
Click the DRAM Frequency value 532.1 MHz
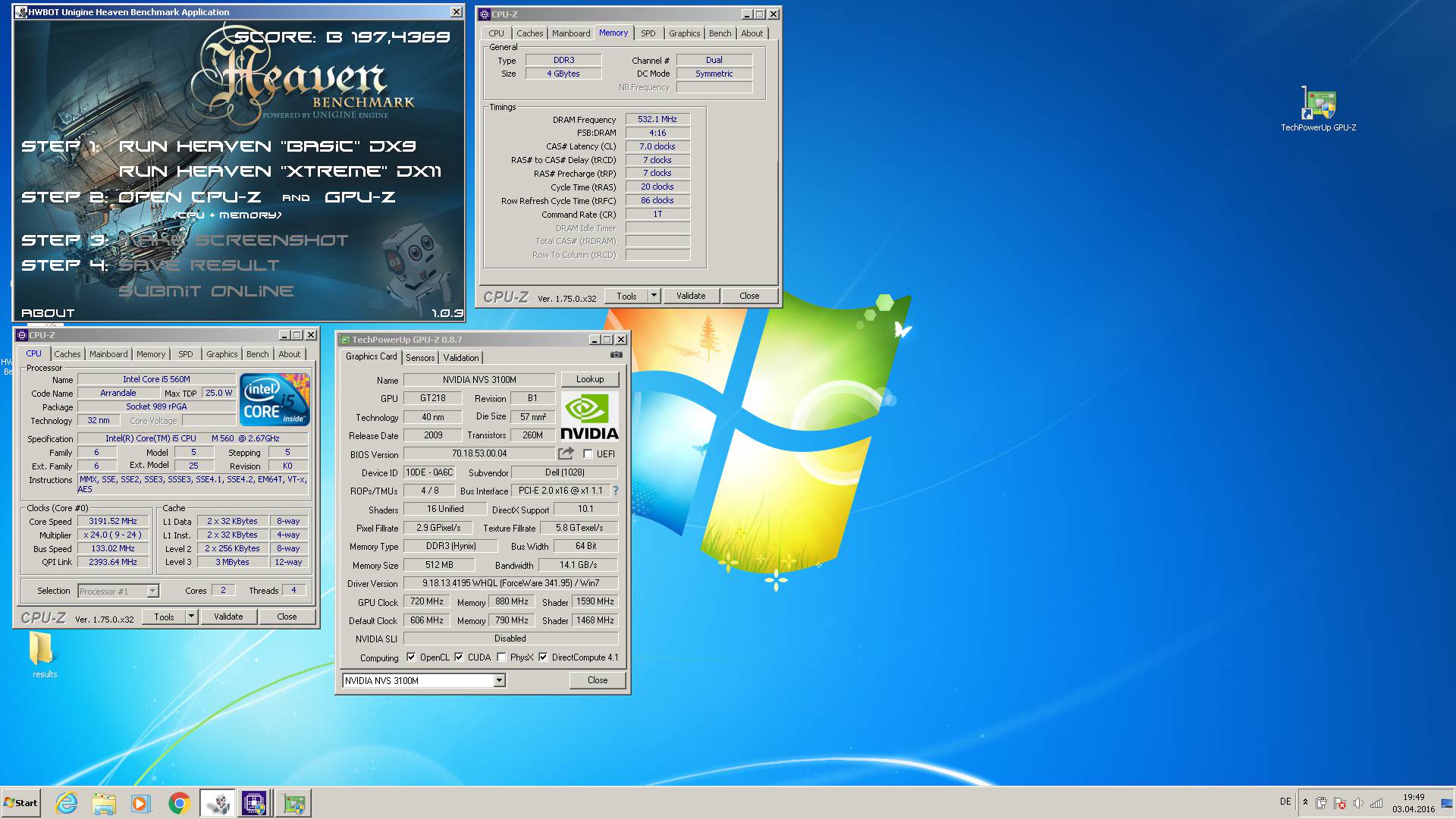click(657, 119)
